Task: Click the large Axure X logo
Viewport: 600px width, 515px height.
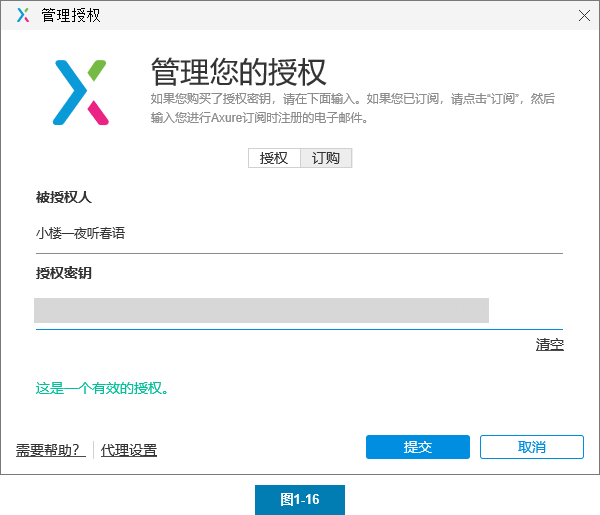Action: point(81,92)
